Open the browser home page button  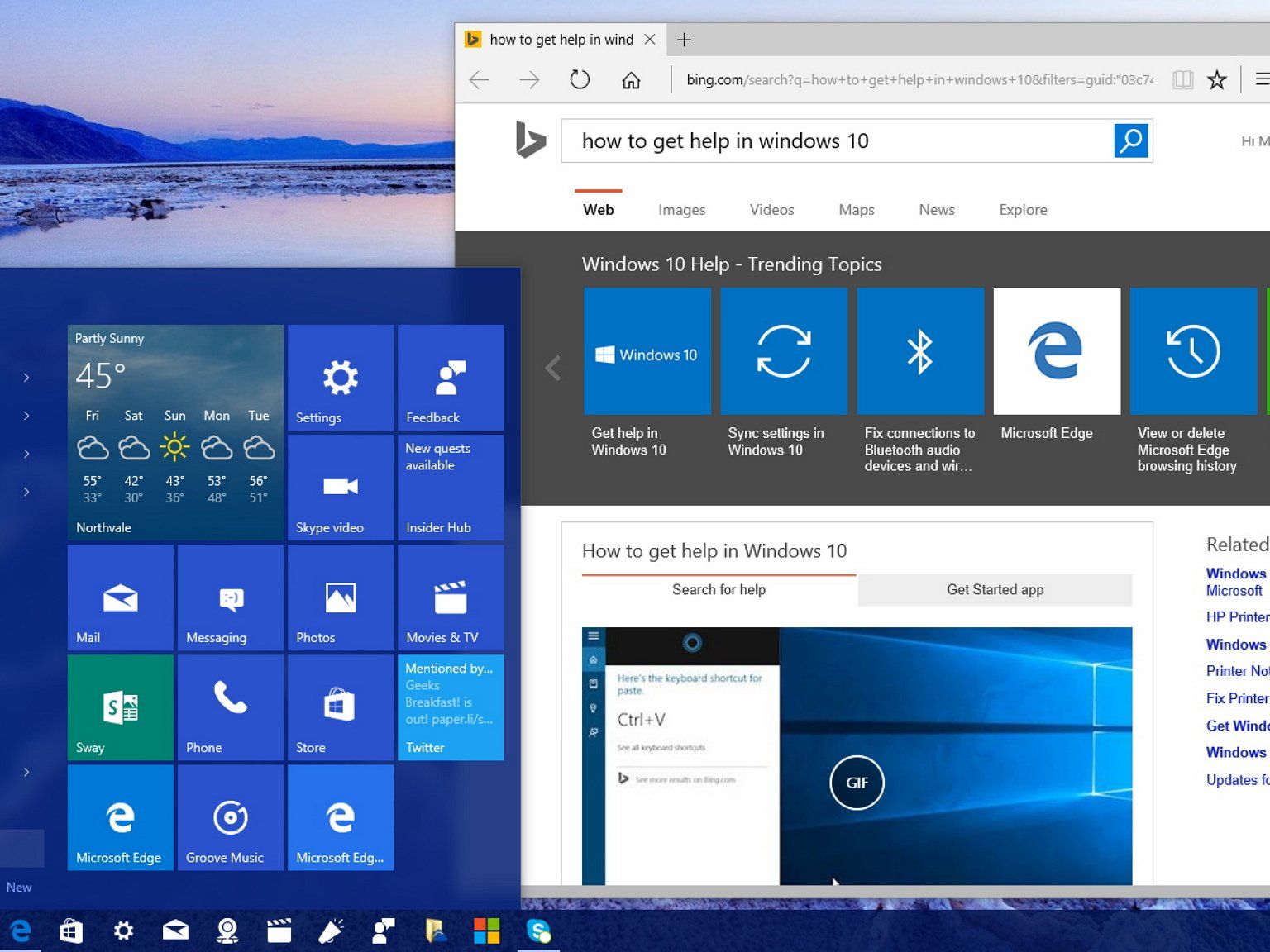(x=631, y=80)
